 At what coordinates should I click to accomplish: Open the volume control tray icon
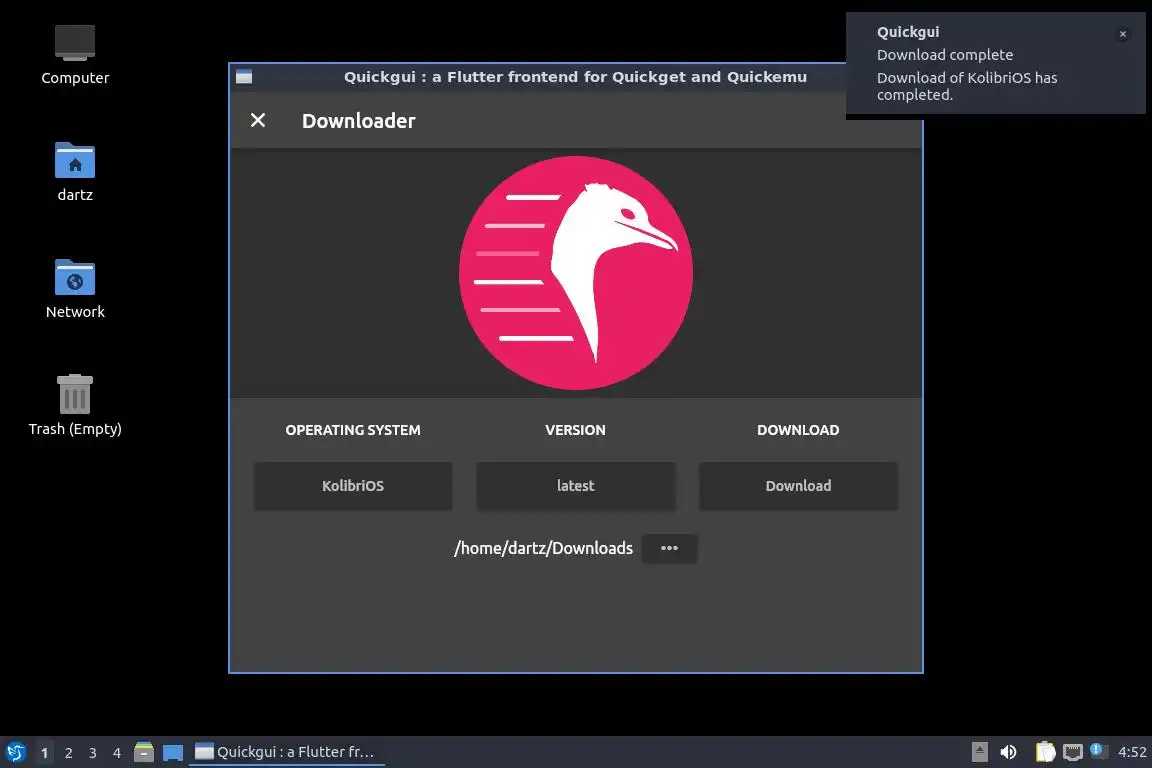click(x=1008, y=752)
